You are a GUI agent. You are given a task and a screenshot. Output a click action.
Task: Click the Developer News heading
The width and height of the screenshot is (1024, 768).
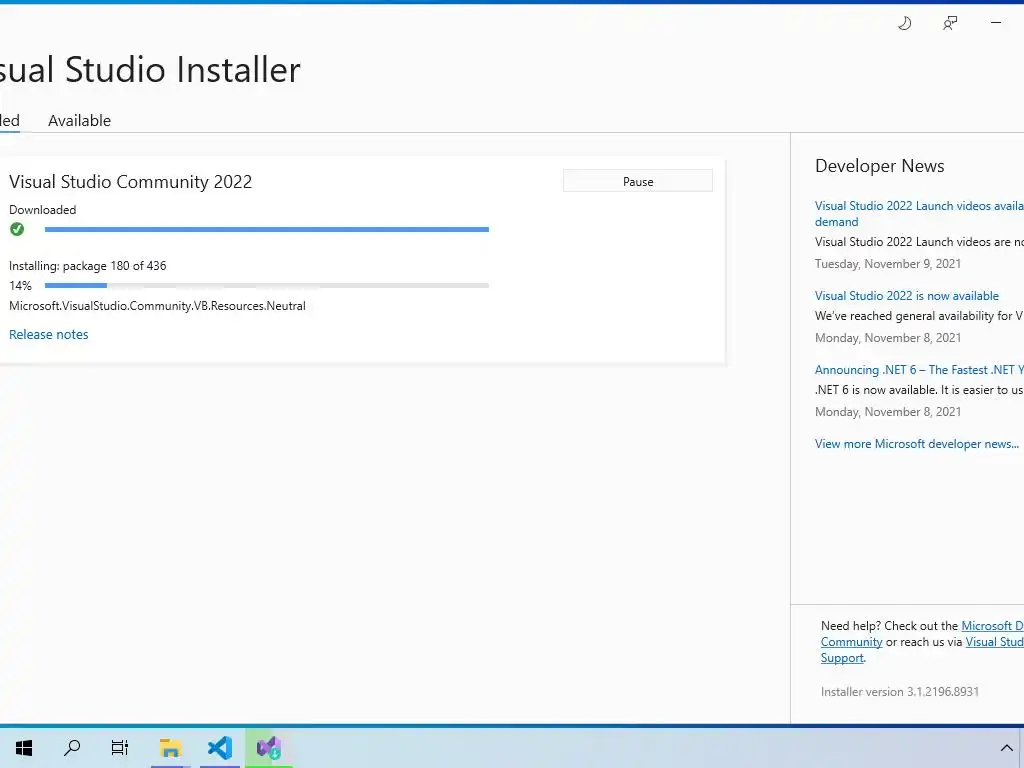pos(880,166)
